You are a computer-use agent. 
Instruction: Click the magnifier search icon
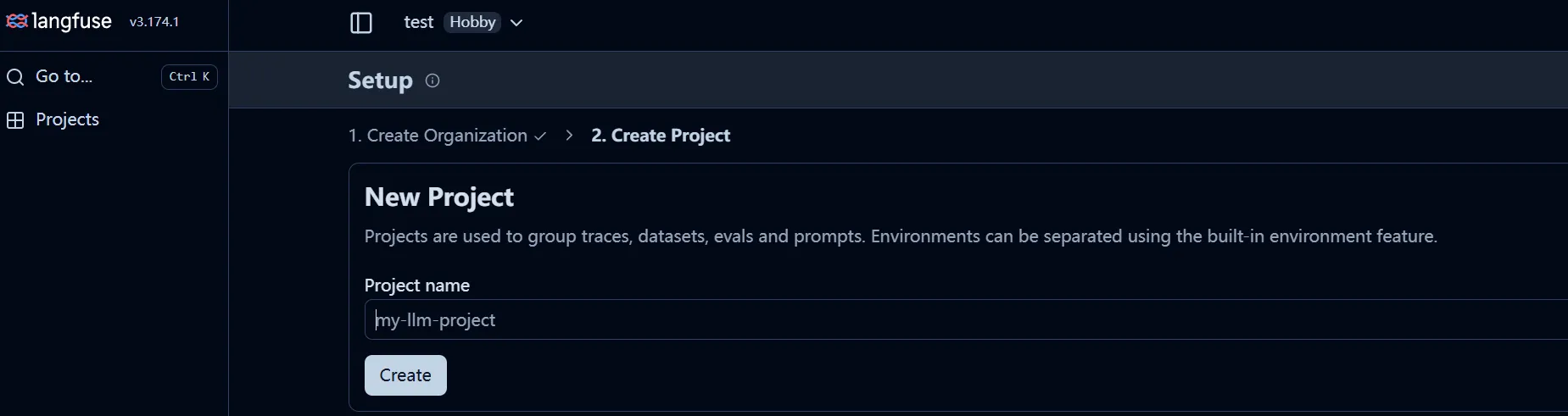point(15,77)
